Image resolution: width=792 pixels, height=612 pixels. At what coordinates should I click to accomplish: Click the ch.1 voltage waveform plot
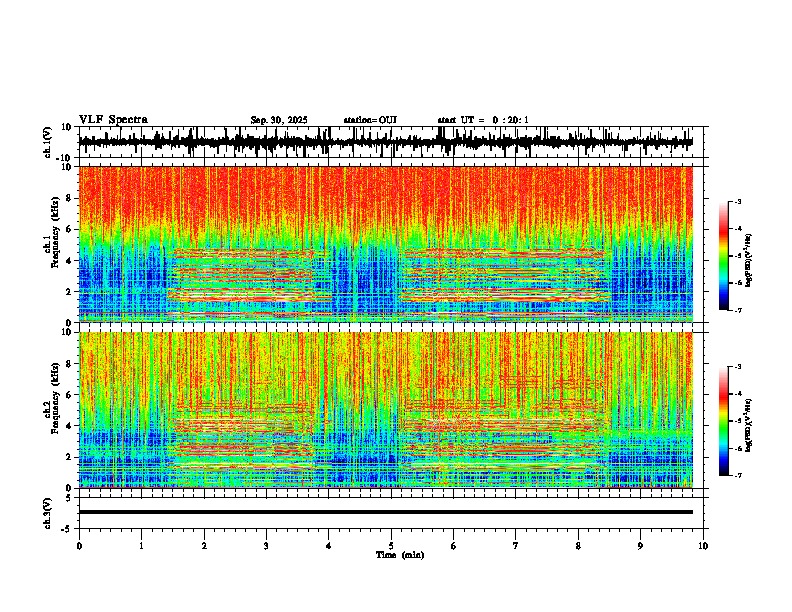[386, 142]
